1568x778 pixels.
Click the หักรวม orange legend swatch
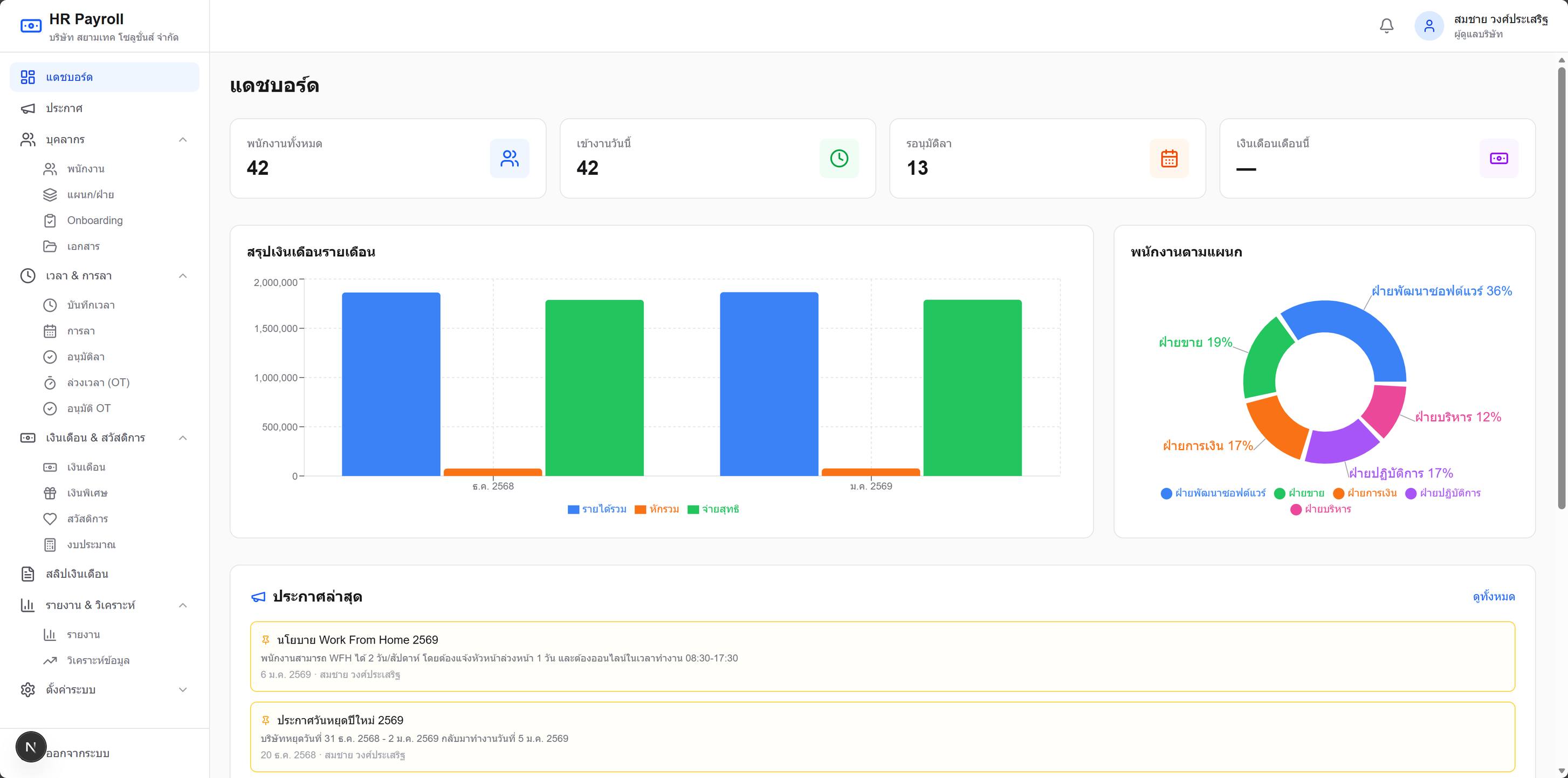tap(641, 510)
